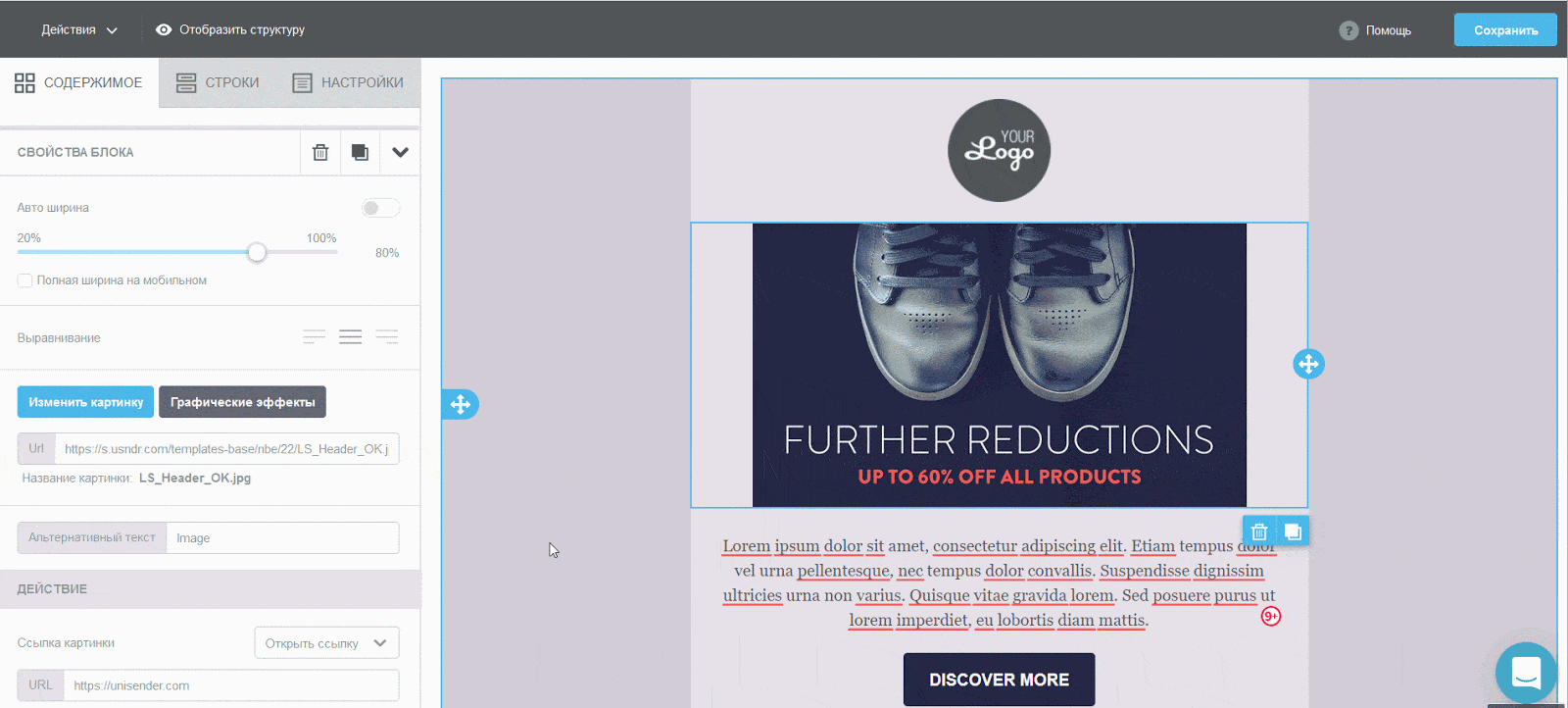
Task: Click the move handle on image block
Action: [1308, 364]
